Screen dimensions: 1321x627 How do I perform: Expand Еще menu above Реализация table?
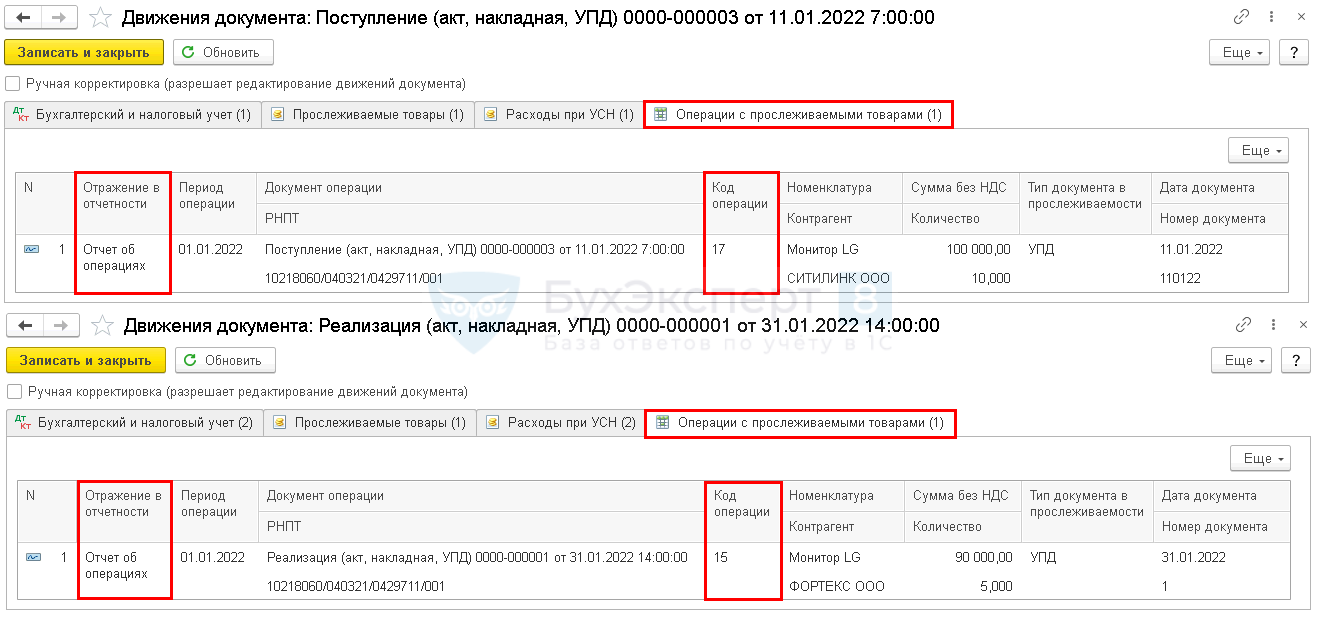(x=1260, y=458)
